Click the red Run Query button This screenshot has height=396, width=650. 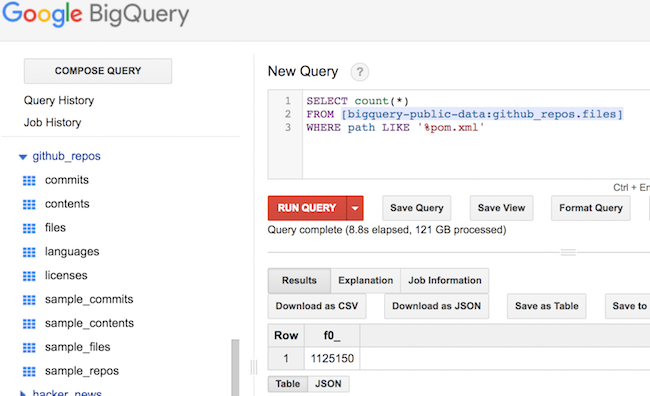tap(307, 208)
